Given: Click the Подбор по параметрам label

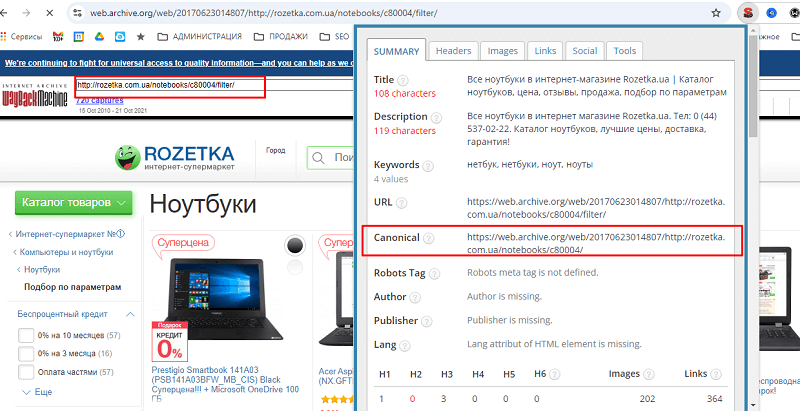Looking at the screenshot, I should 72,287.
